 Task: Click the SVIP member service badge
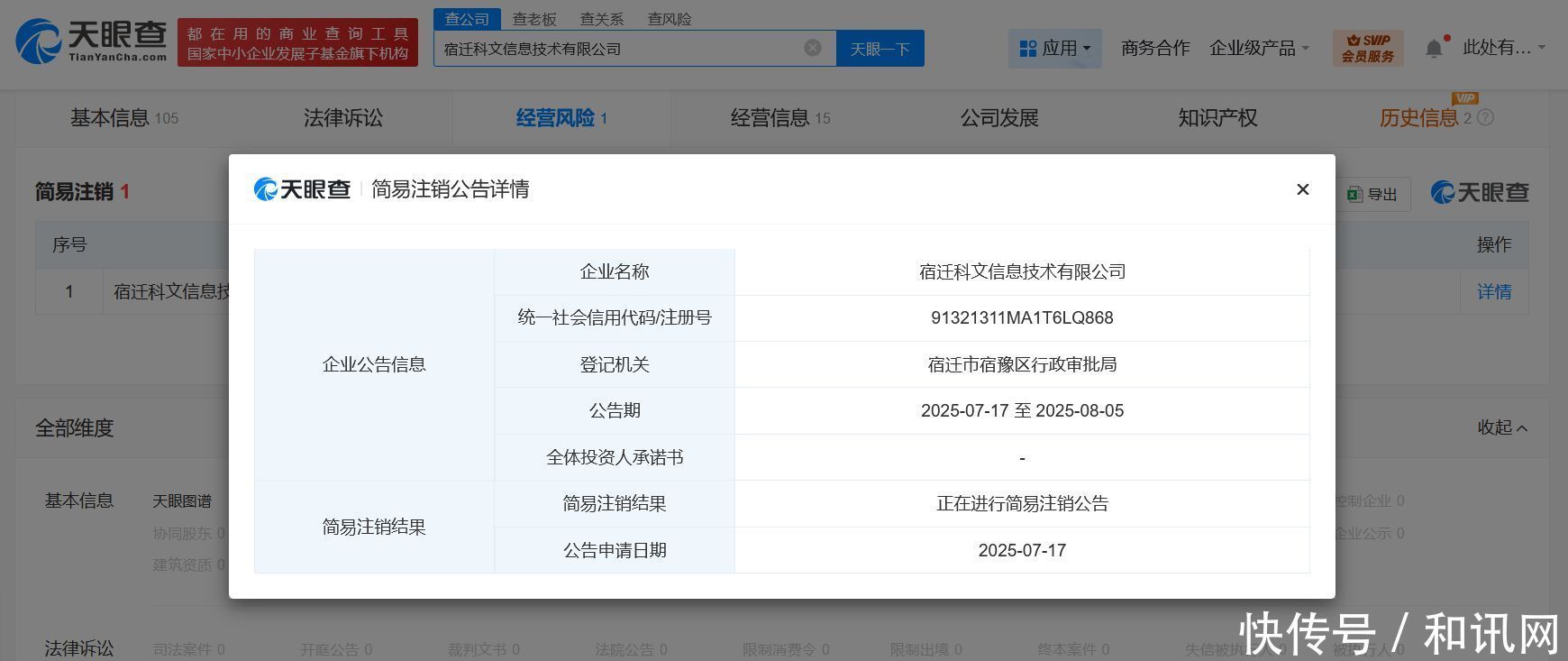pyautogui.click(x=1367, y=49)
